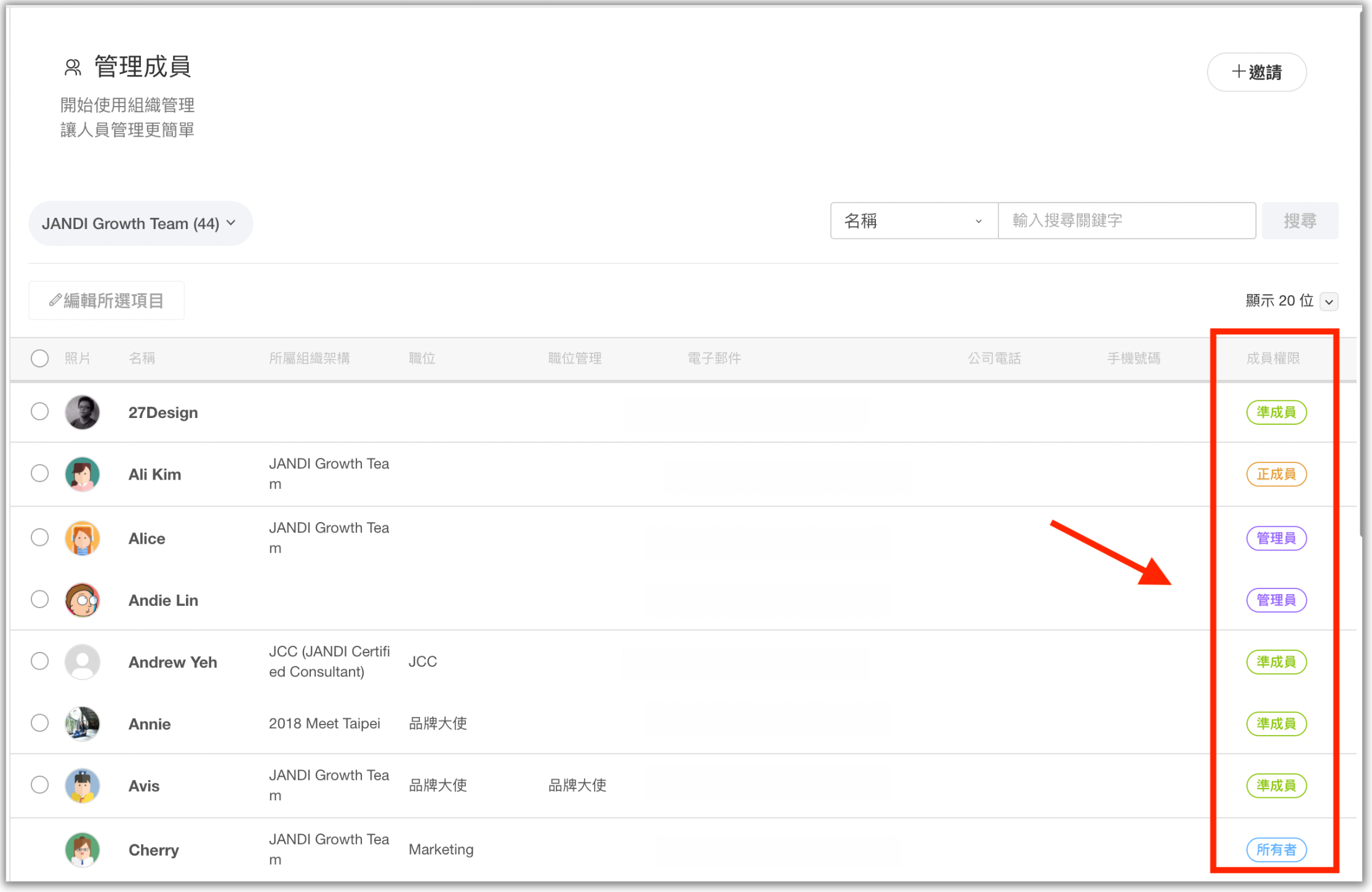Click Alice's orange avatar icon
Screen dimensions: 1372x892
click(x=82, y=538)
